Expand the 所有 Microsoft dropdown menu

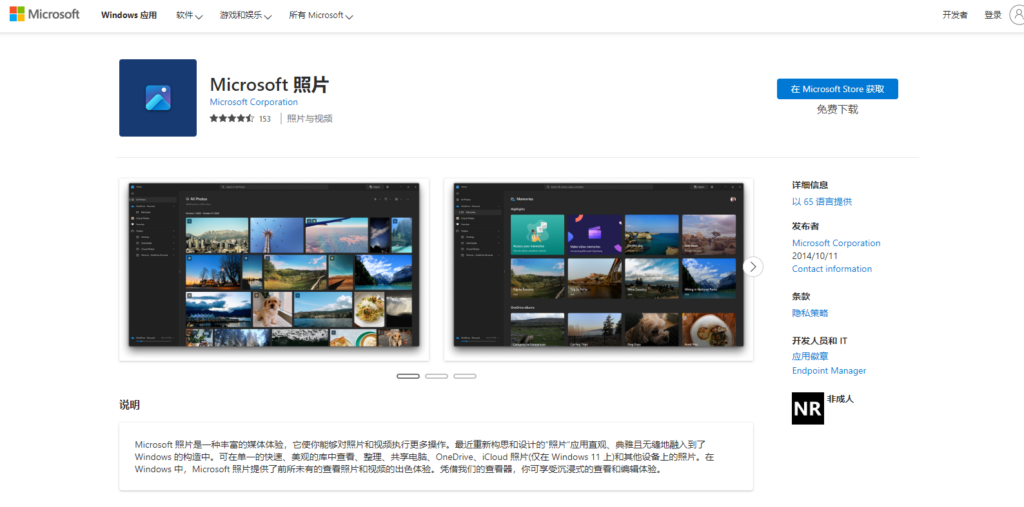tap(321, 15)
